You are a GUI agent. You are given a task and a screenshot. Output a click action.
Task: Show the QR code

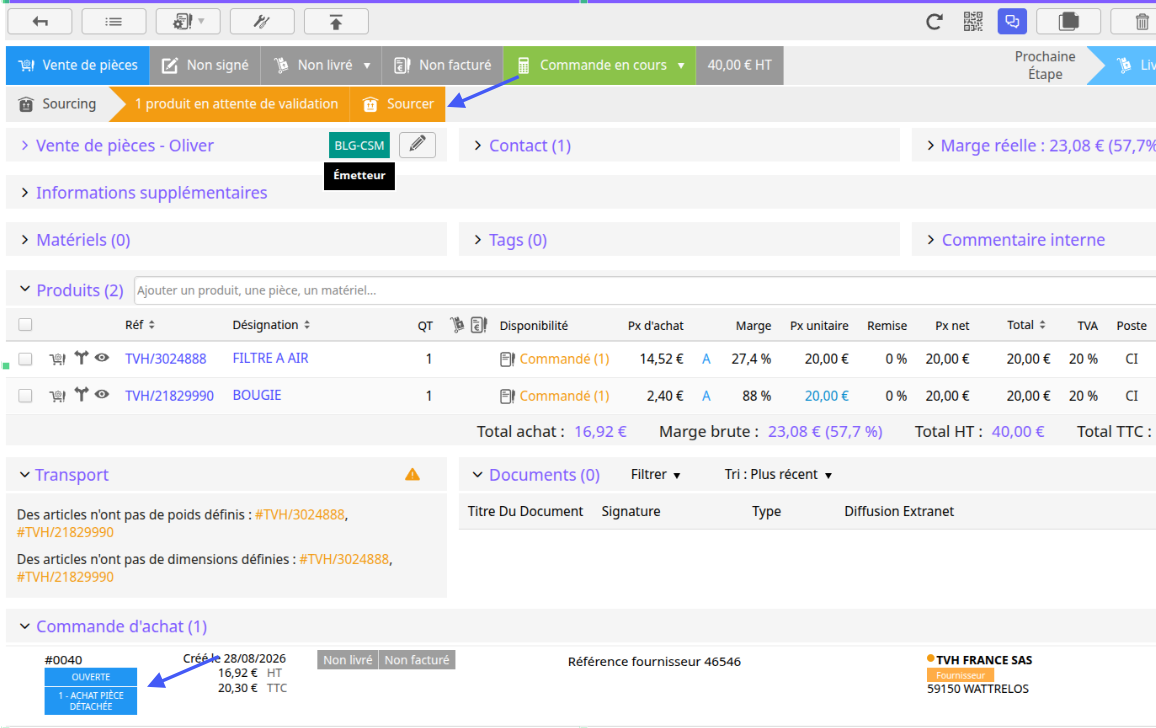coord(973,21)
